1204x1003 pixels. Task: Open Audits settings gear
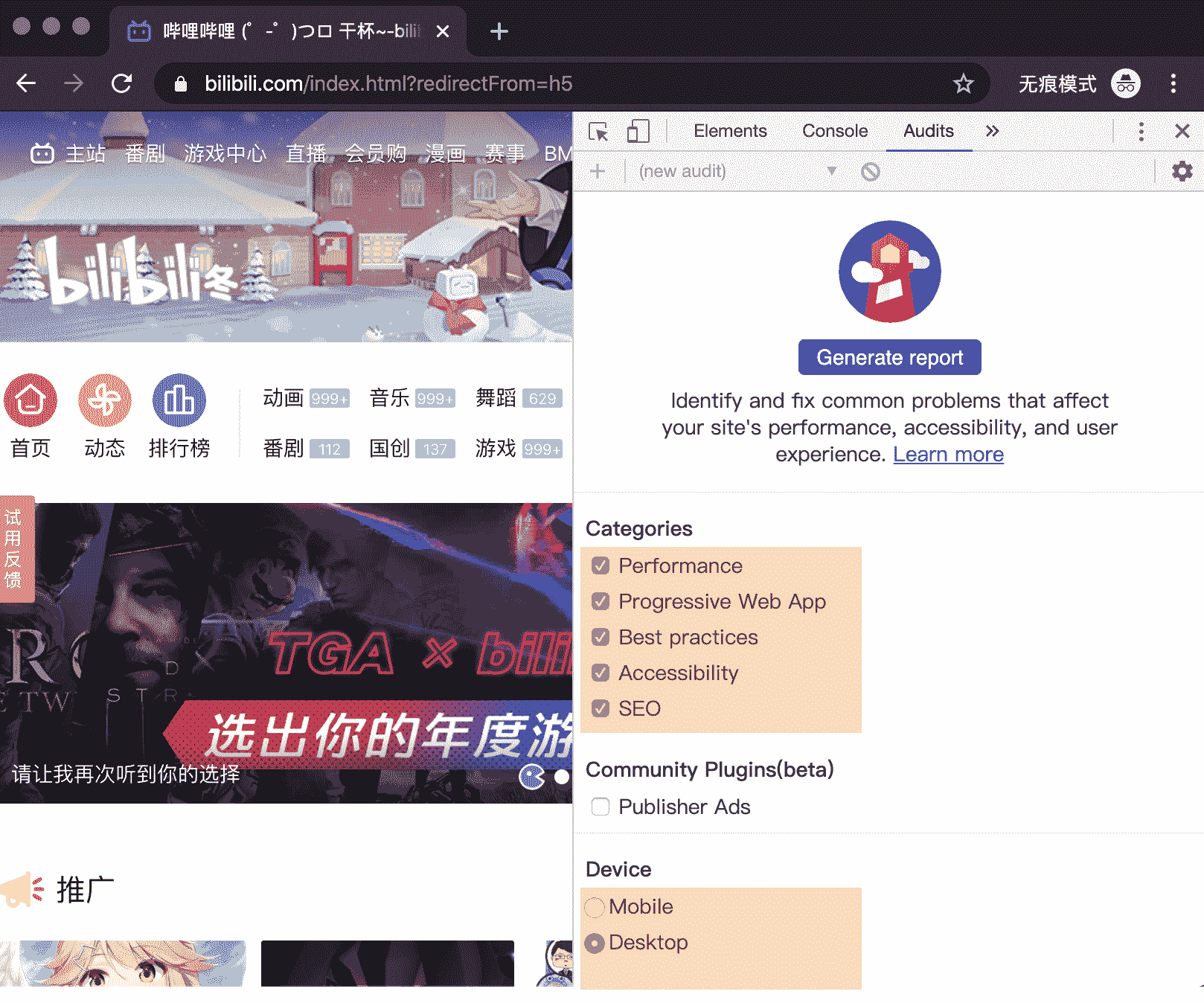click(x=1182, y=172)
